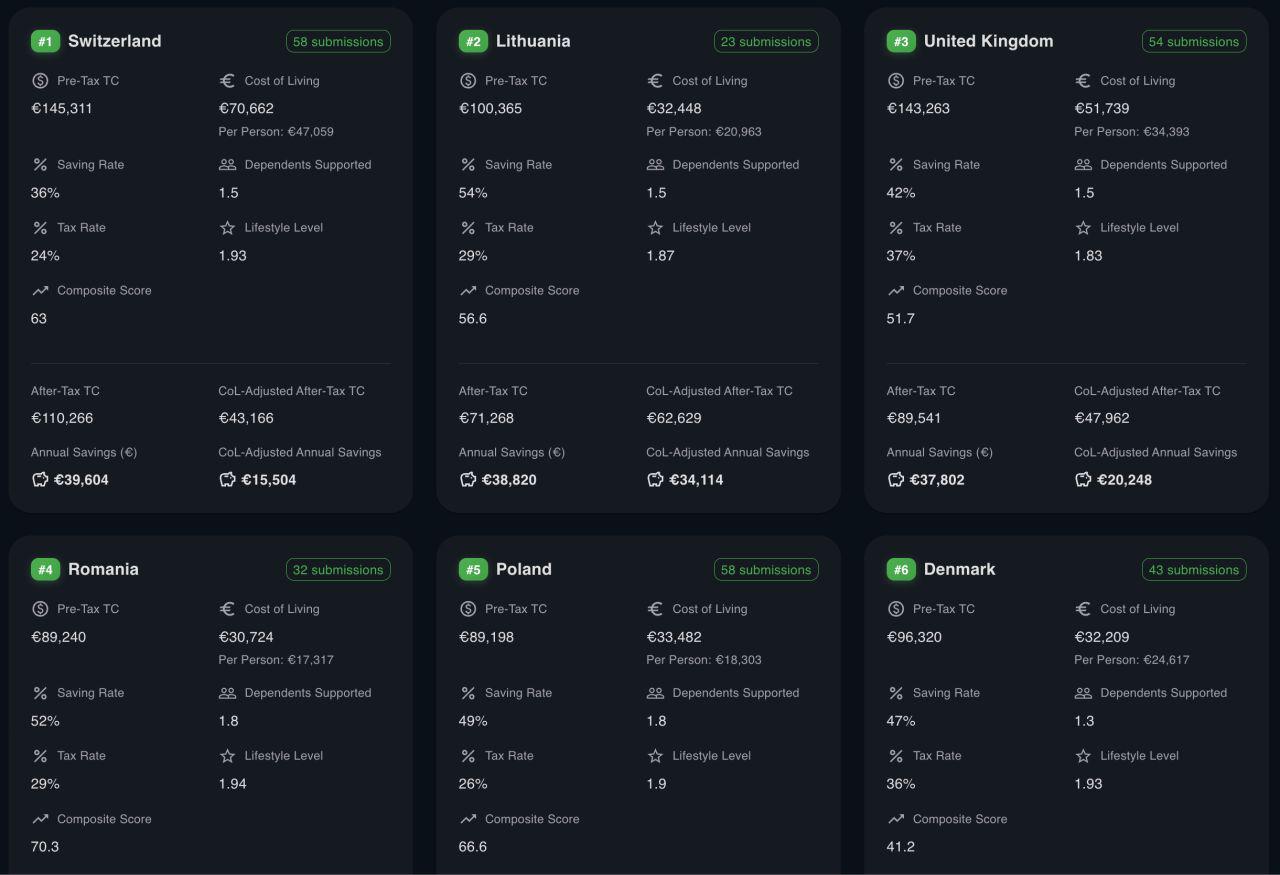Select the Lifestyle Level star icon on Poland
Viewport: 1280px width, 875px height.
(654, 755)
